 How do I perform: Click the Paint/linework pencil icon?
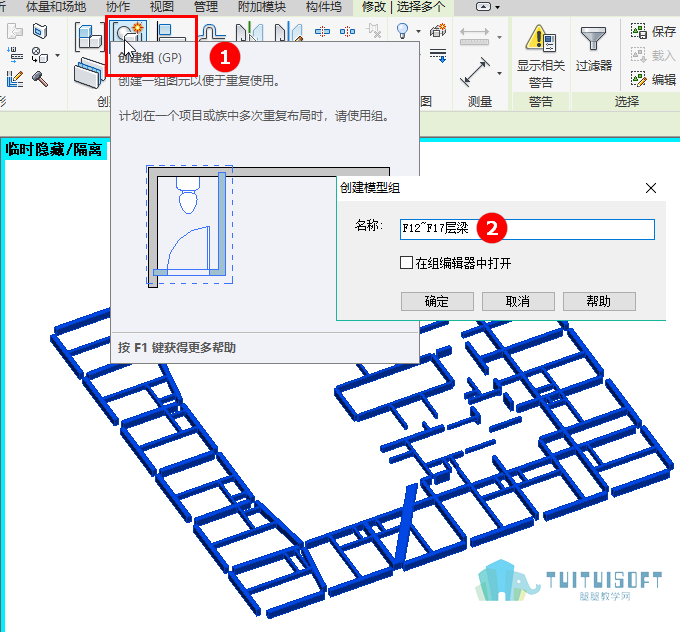coord(15,79)
